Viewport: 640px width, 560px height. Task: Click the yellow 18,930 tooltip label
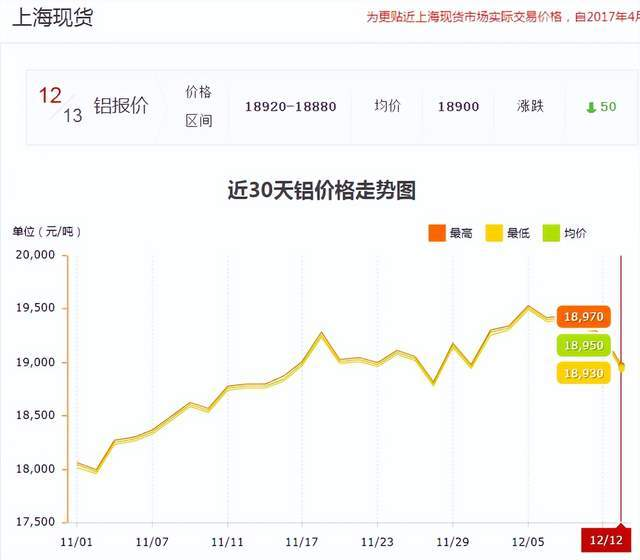583,373
